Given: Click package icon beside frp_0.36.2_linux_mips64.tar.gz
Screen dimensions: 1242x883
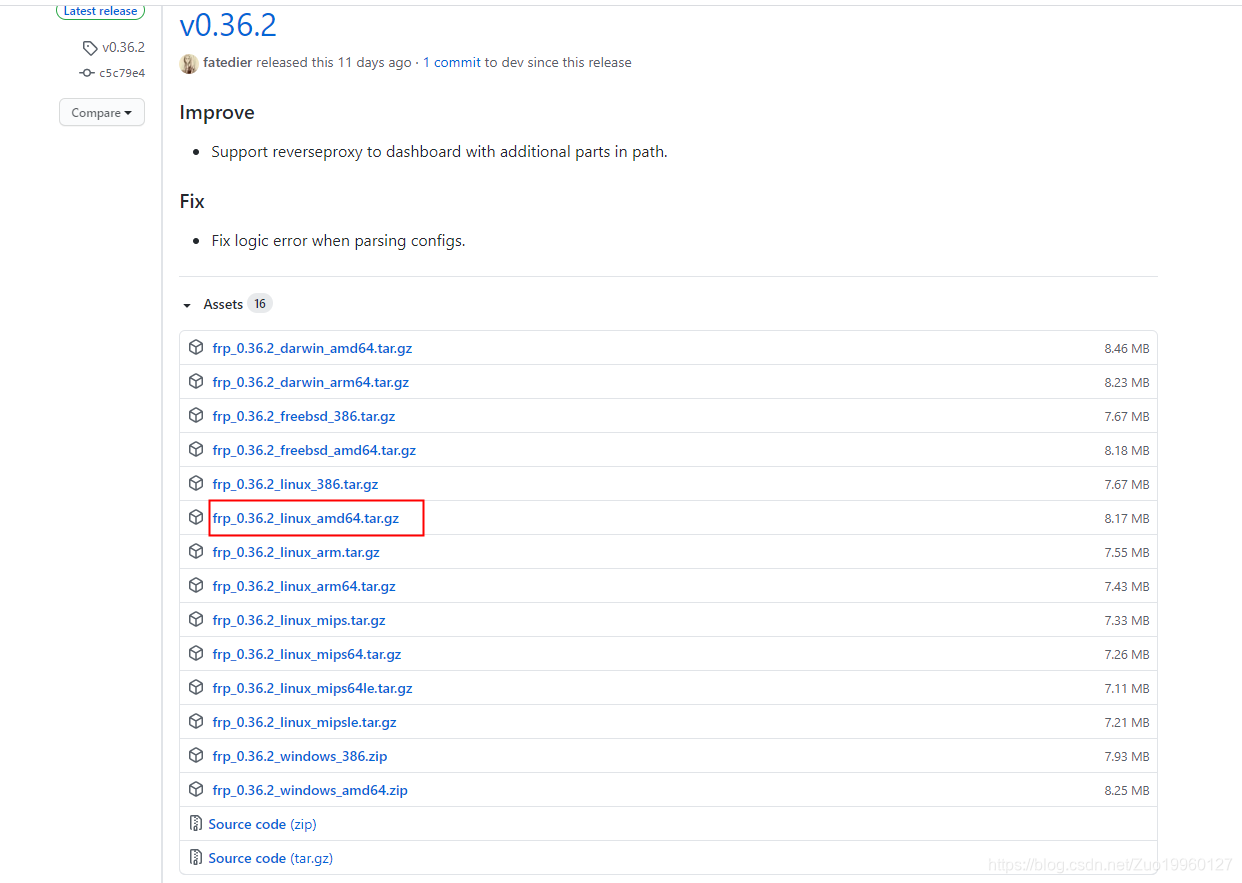Looking at the screenshot, I should (x=196, y=654).
